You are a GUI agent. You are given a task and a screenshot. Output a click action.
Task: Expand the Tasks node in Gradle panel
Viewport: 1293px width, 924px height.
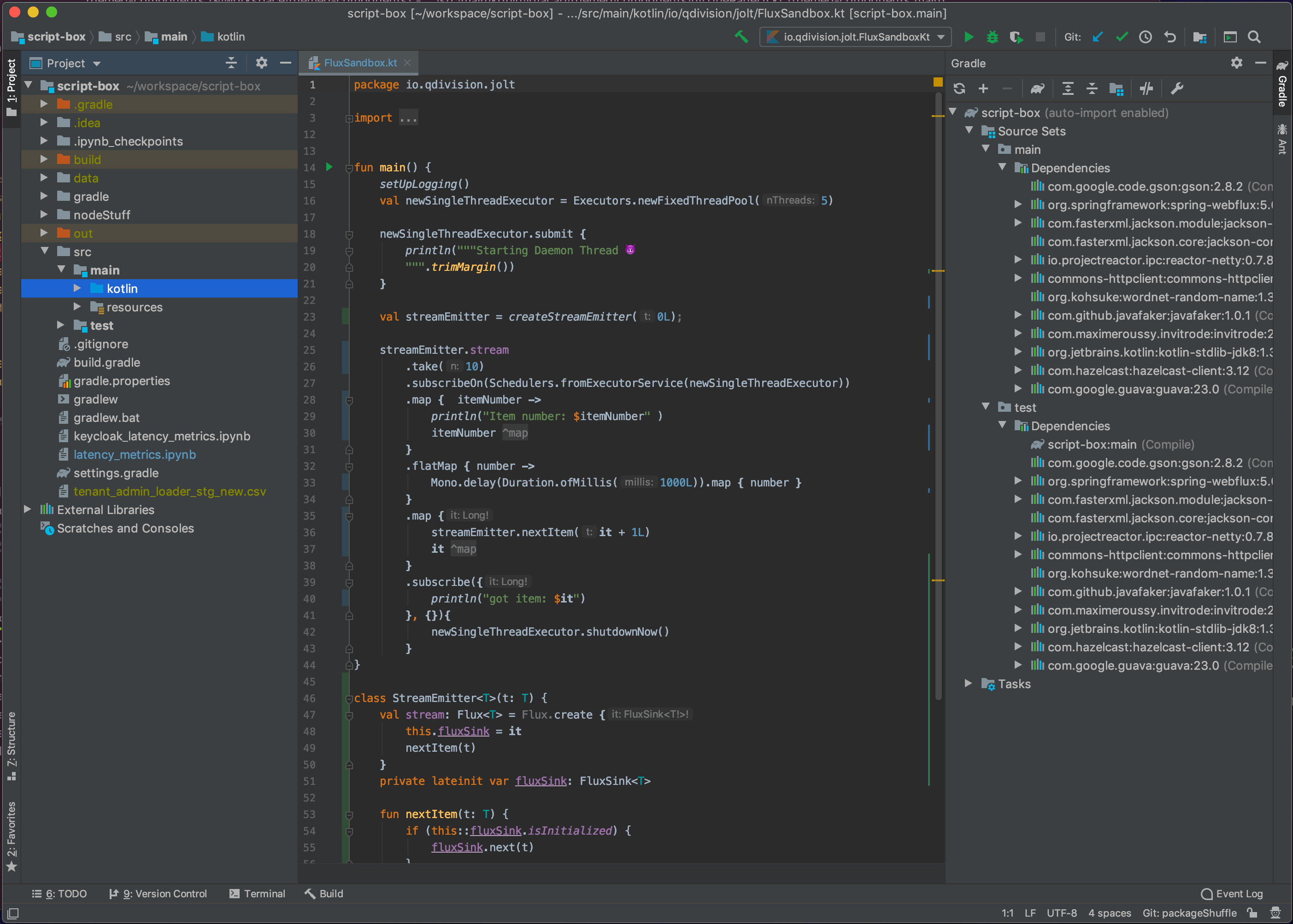tap(968, 684)
